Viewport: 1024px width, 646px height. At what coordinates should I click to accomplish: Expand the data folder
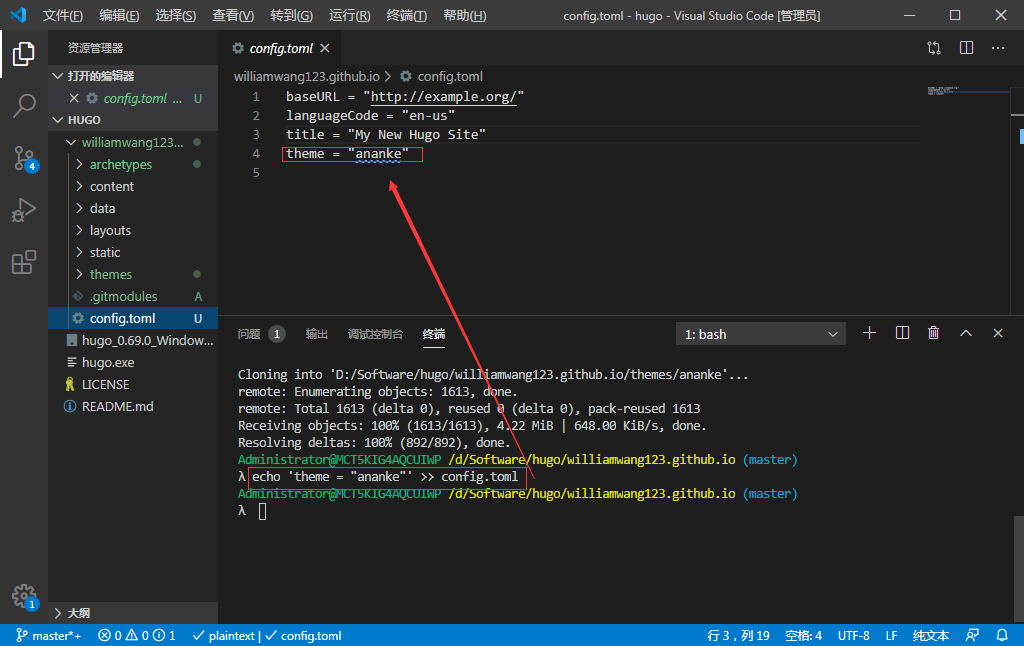coord(79,208)
